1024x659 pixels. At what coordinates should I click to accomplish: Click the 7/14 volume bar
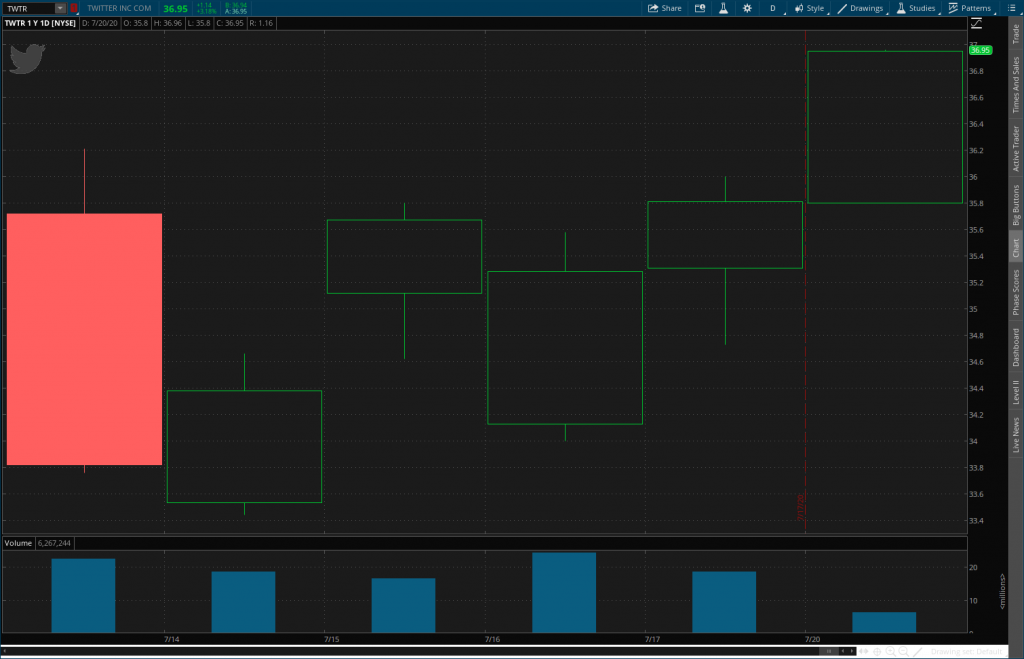pos(243,602)
